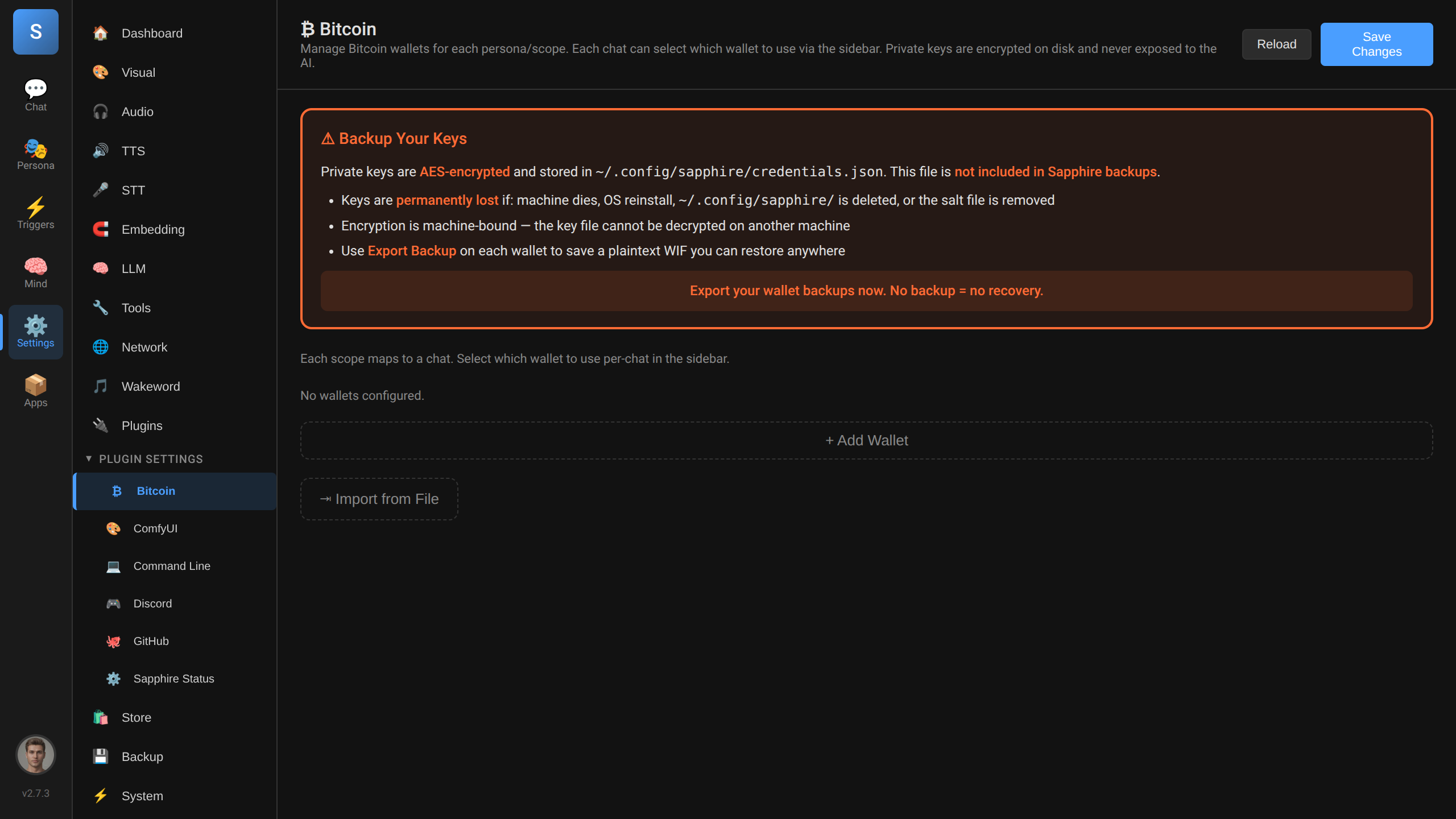Open the LLM settings page
The width and height of the screenshot is (1456, 819).
tap(175, 268)
